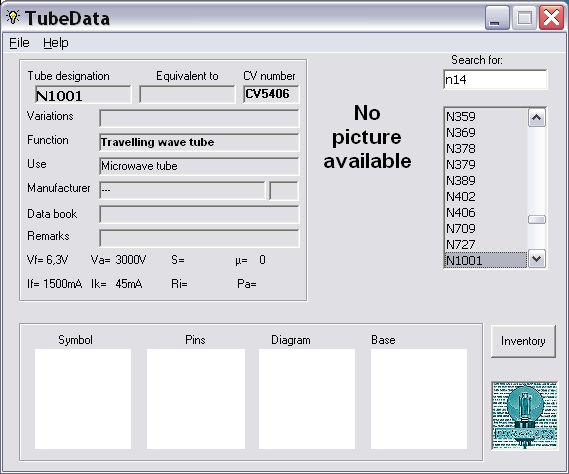Click the tube logo image
The width and height of the screenshot is (569, 474).
524,415
